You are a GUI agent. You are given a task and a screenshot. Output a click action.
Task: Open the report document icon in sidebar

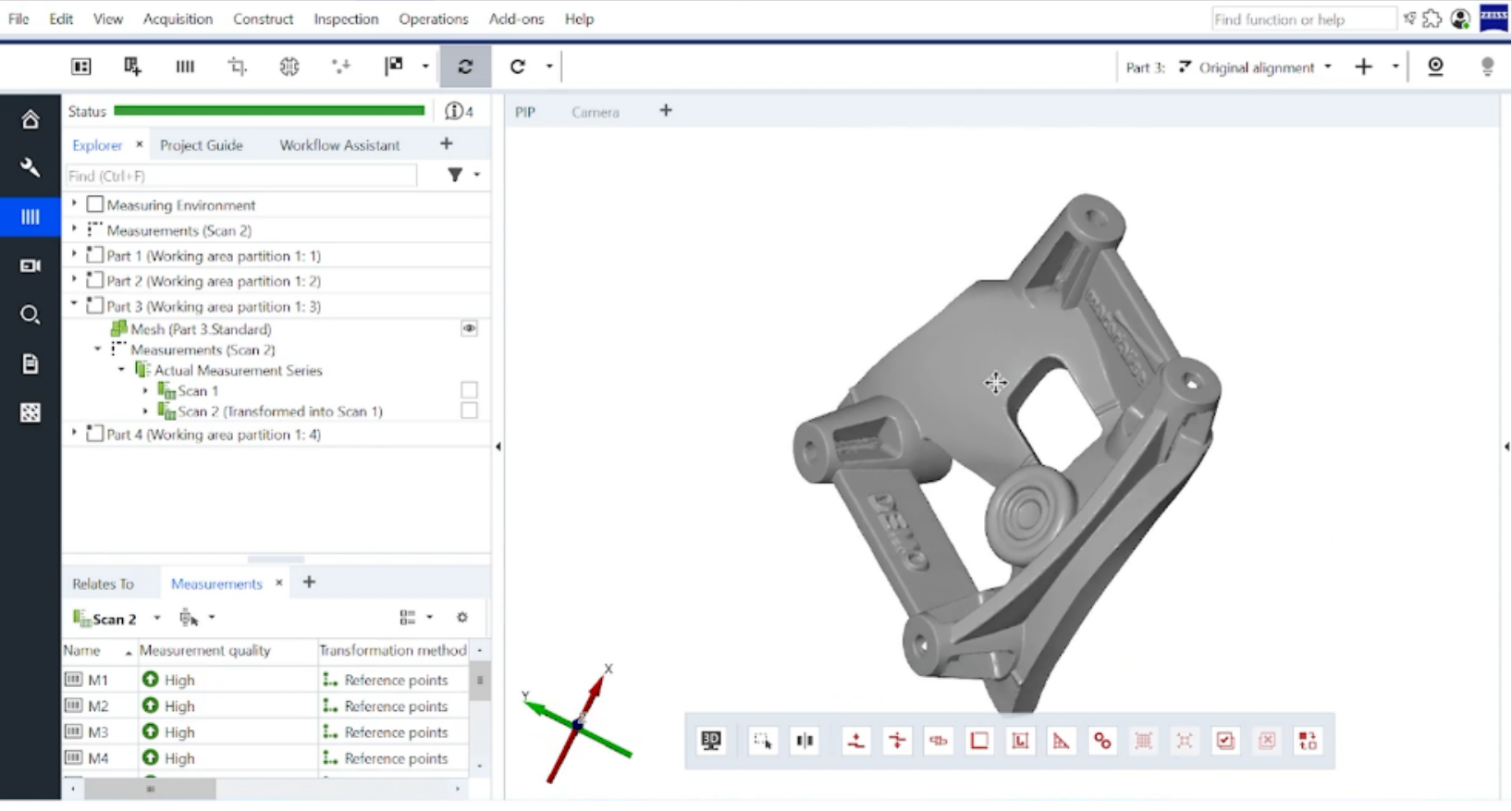(x=30, y=363)
